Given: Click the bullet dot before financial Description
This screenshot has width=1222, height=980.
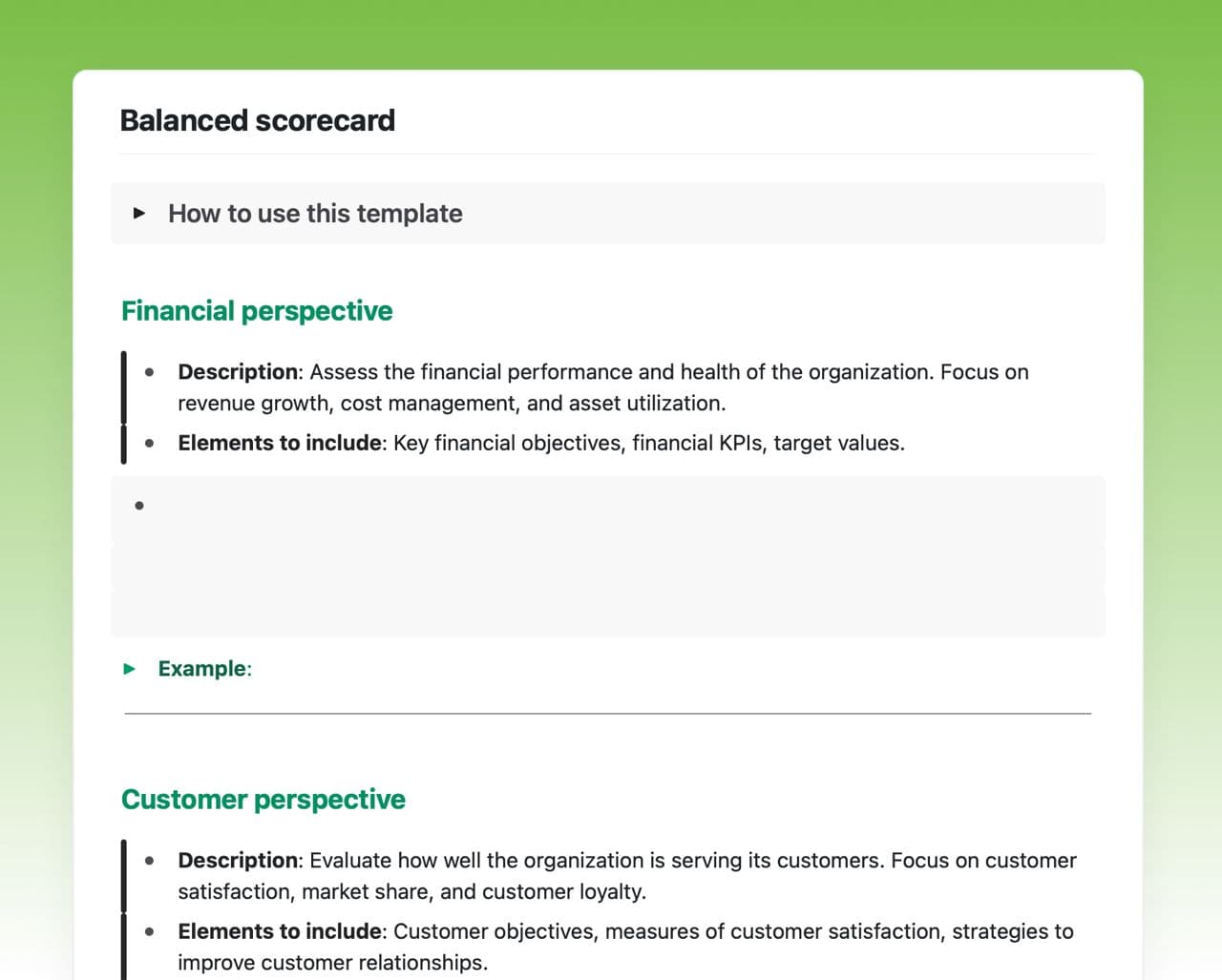Looking at the screenshot, I should point(150,372).
